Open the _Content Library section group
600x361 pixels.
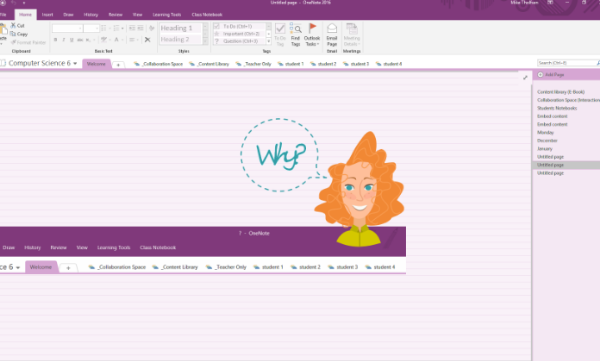click(209, 64)
